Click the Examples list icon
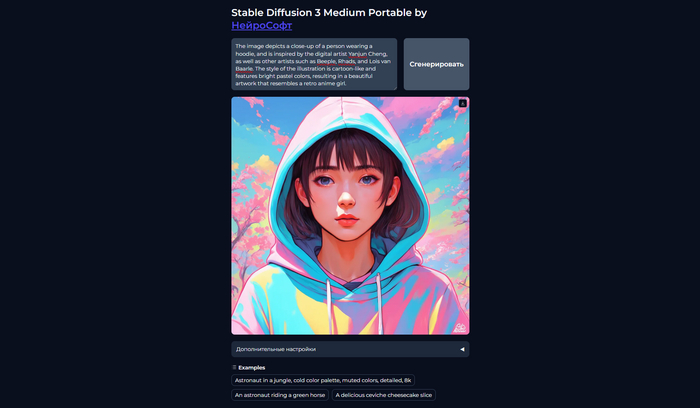Image resolution: width=700 pixels, height=408 pixels. point(234,367)
